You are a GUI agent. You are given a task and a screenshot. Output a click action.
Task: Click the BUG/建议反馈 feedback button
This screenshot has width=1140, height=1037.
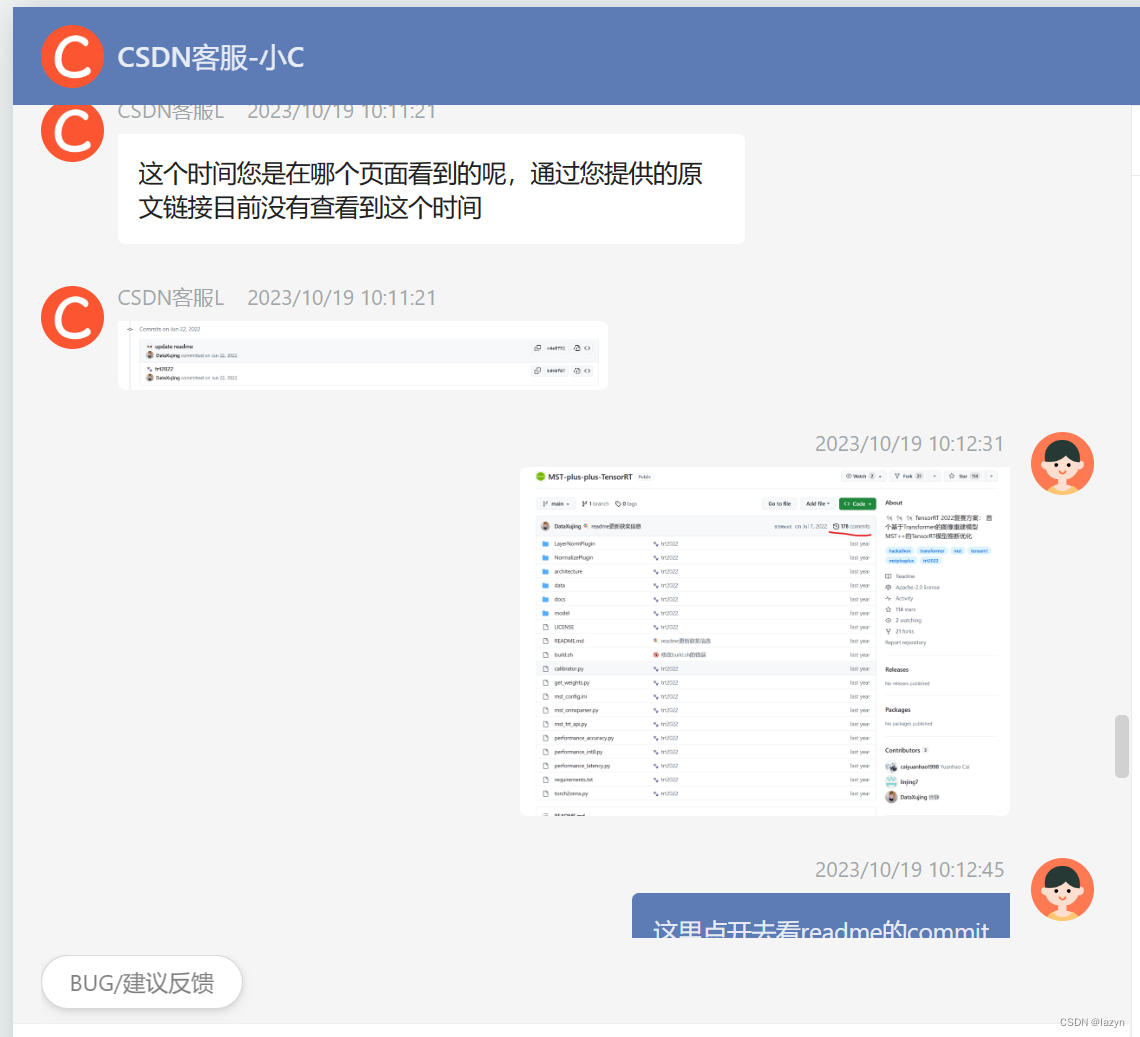point(142,982)
